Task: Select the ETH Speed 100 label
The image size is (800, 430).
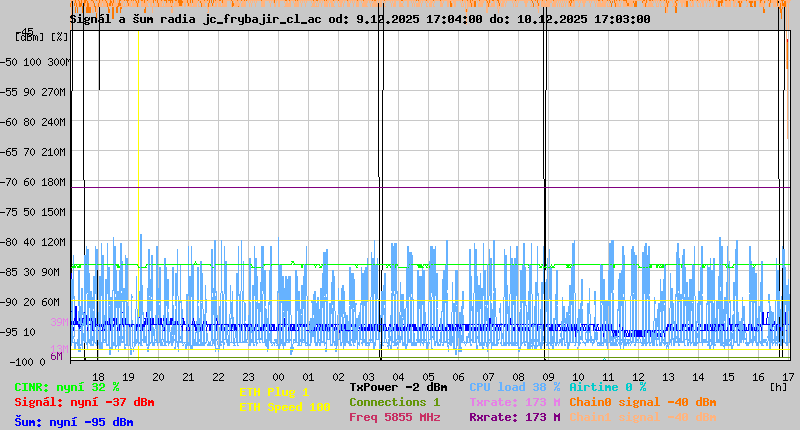Action: pos(284,407)
